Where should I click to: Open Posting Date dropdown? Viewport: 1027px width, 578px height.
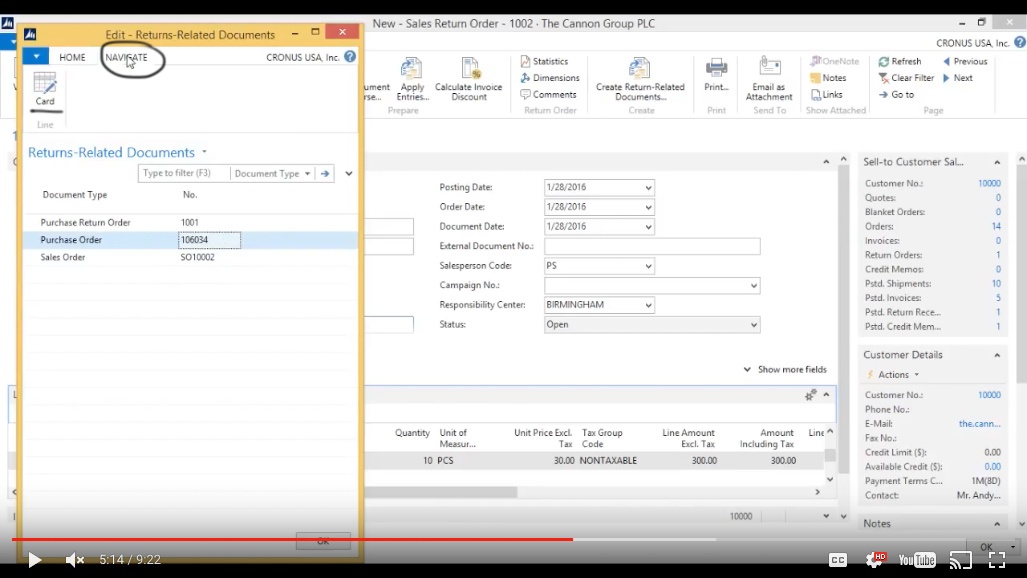click(648, 187)
